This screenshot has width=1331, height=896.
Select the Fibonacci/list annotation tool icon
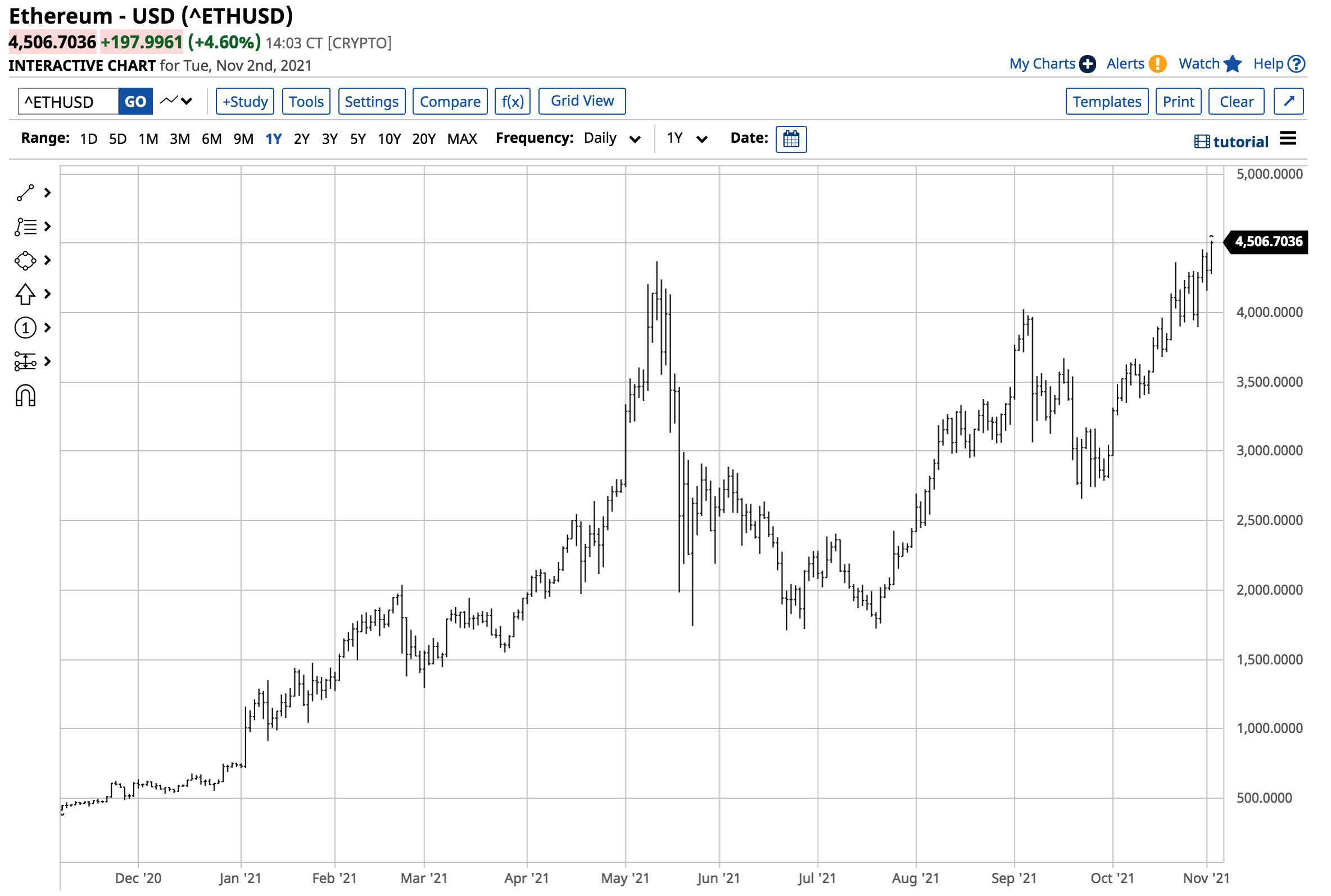[x=25, y=227]
